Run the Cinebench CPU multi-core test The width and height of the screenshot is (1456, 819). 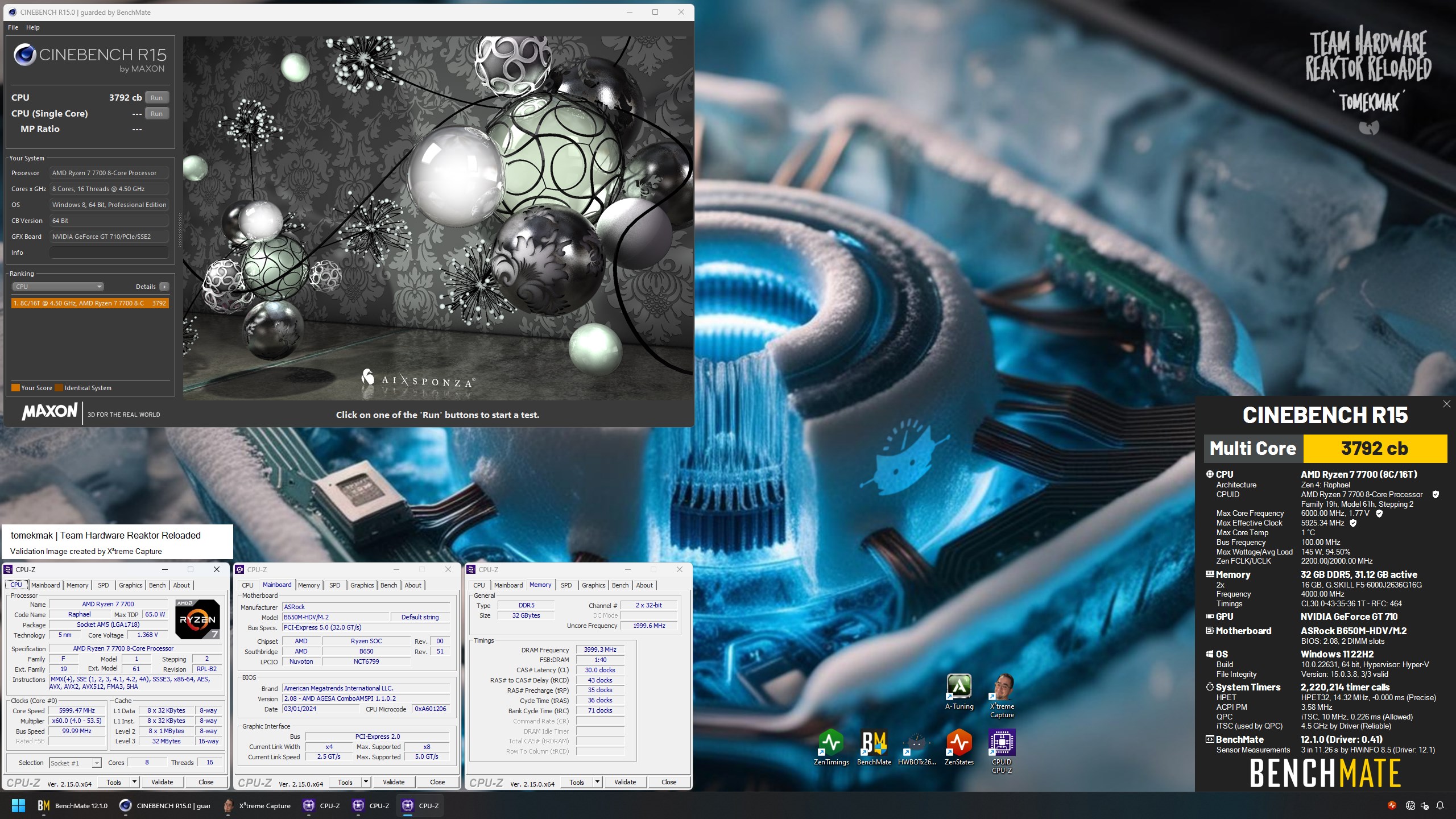(x=156, y=98)
